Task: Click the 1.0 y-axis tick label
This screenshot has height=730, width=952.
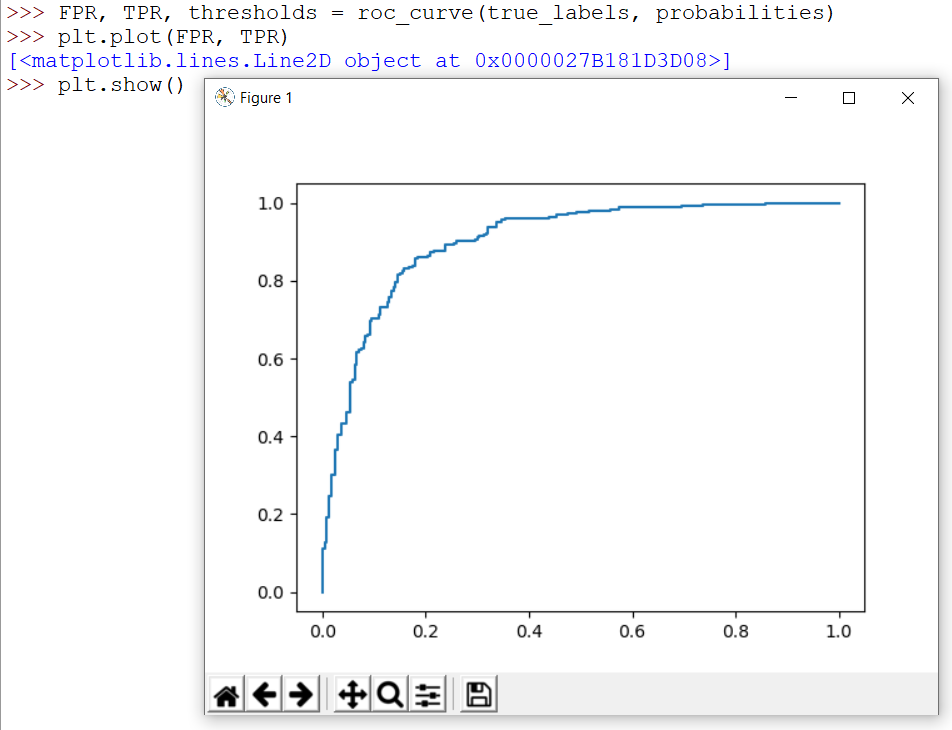Action: [x=271, y=201]
